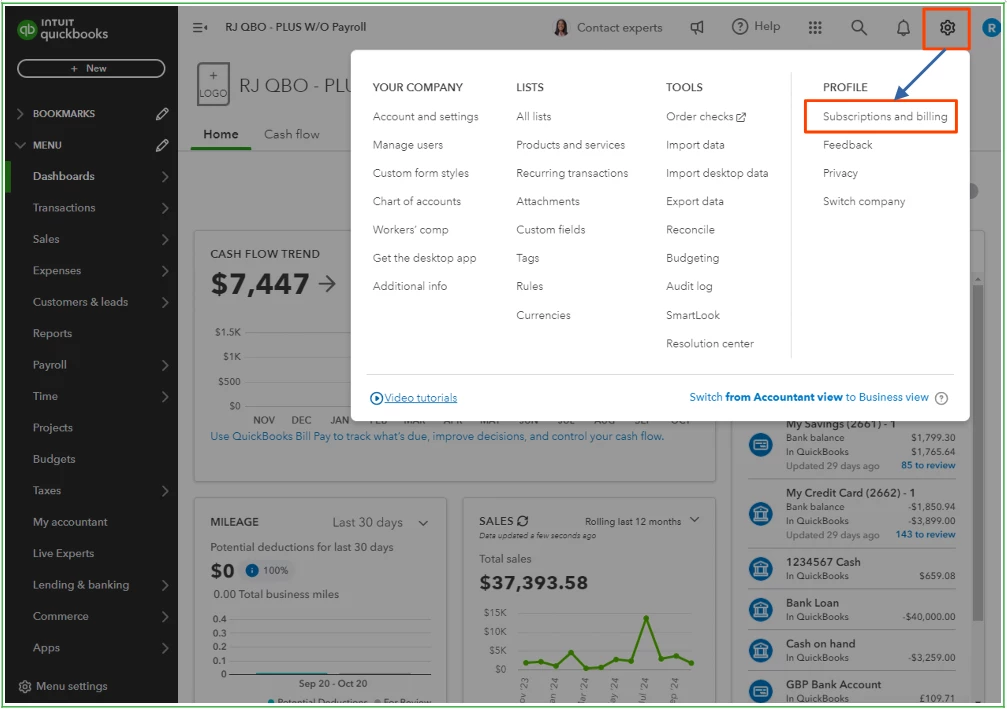The image size is (1007, 709).
Task: Collapse the sidebar with hamburger icon
Action: 200,27
